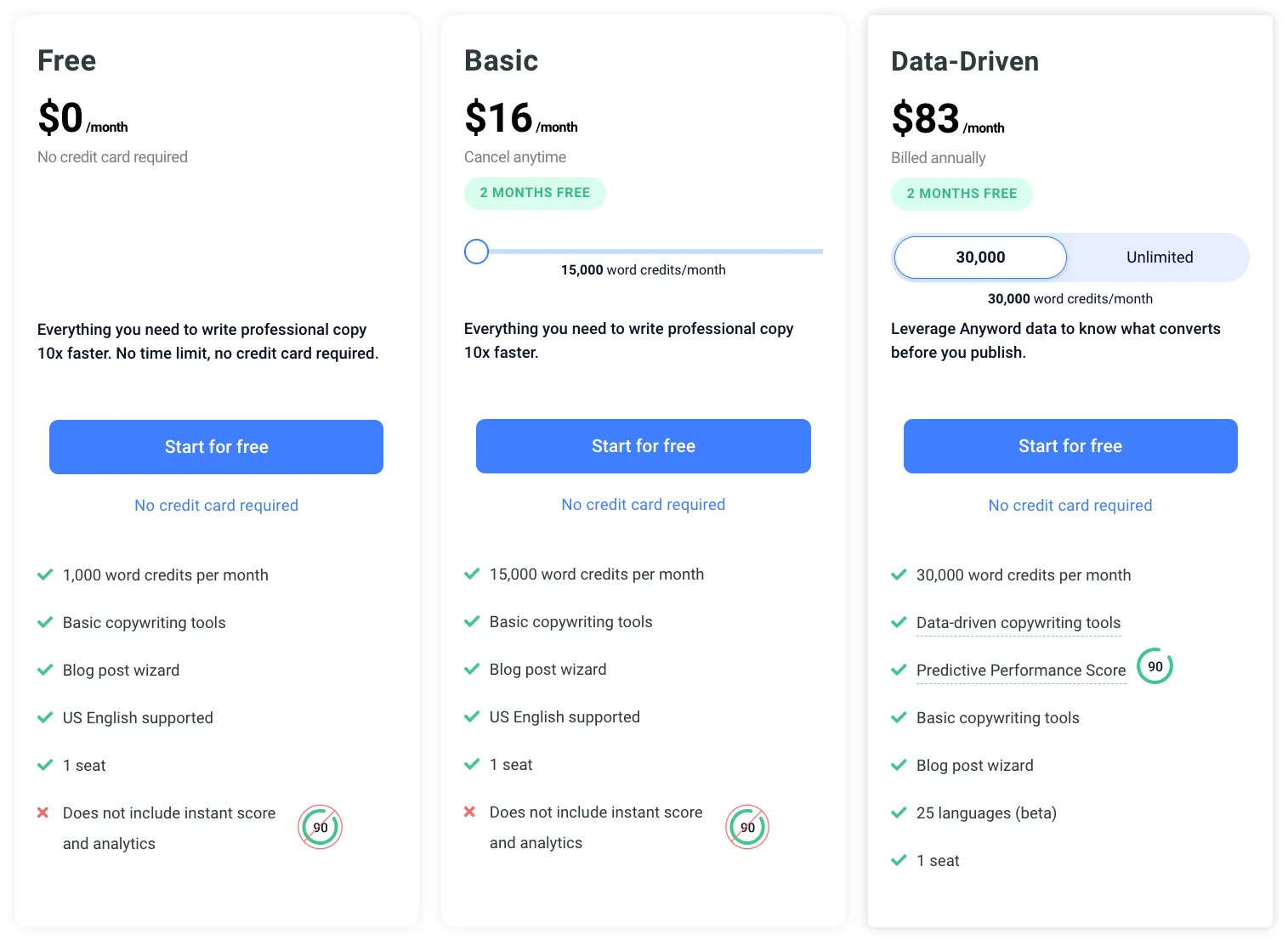1288x951 pixels.
Task: Click checkmark beside 1,000 word credits
Action: [45, 575]
